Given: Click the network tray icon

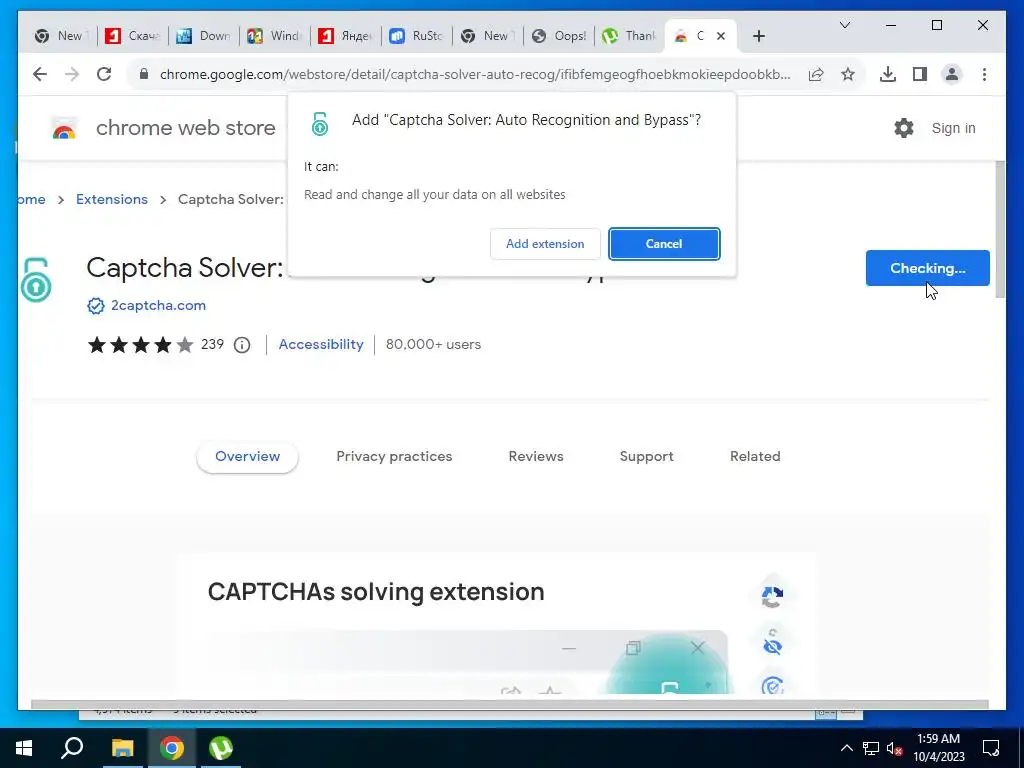Looking at the screenshot, I should click(871, 748).
